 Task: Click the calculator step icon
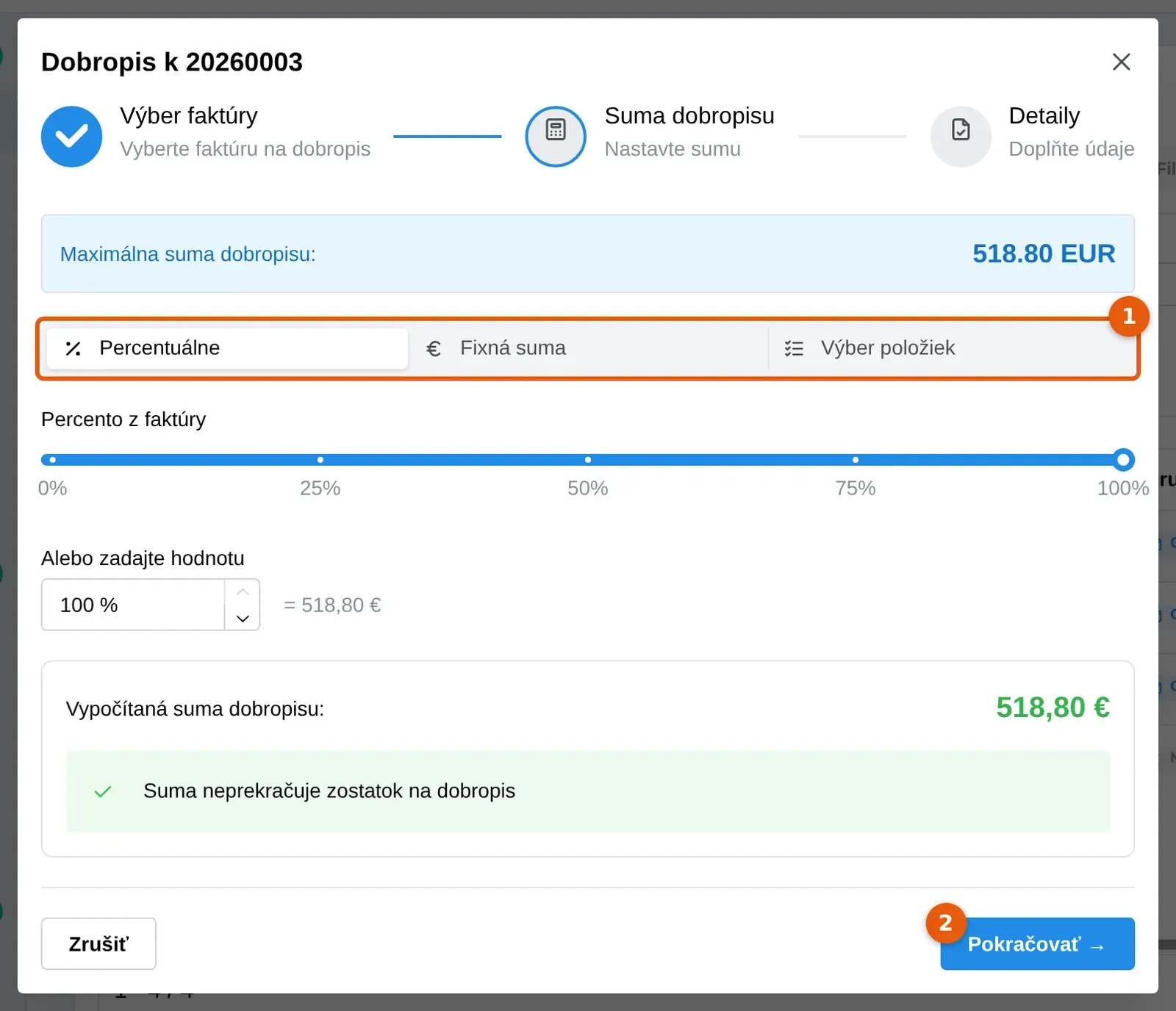point(556,137)
